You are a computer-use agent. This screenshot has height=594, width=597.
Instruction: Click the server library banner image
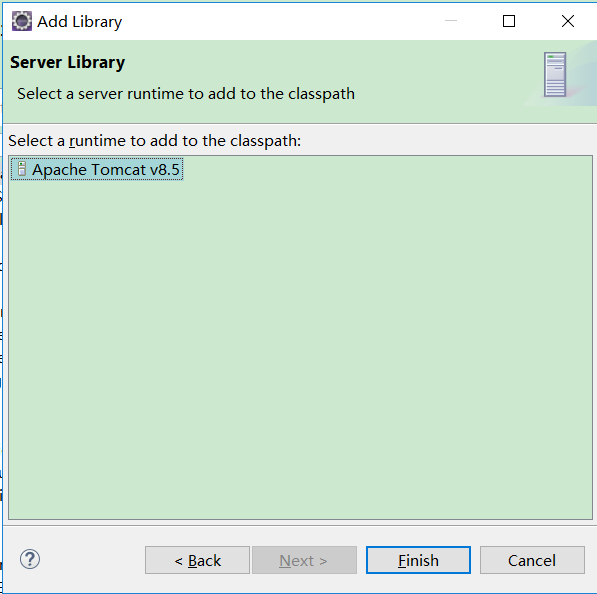tap(555, 74)
